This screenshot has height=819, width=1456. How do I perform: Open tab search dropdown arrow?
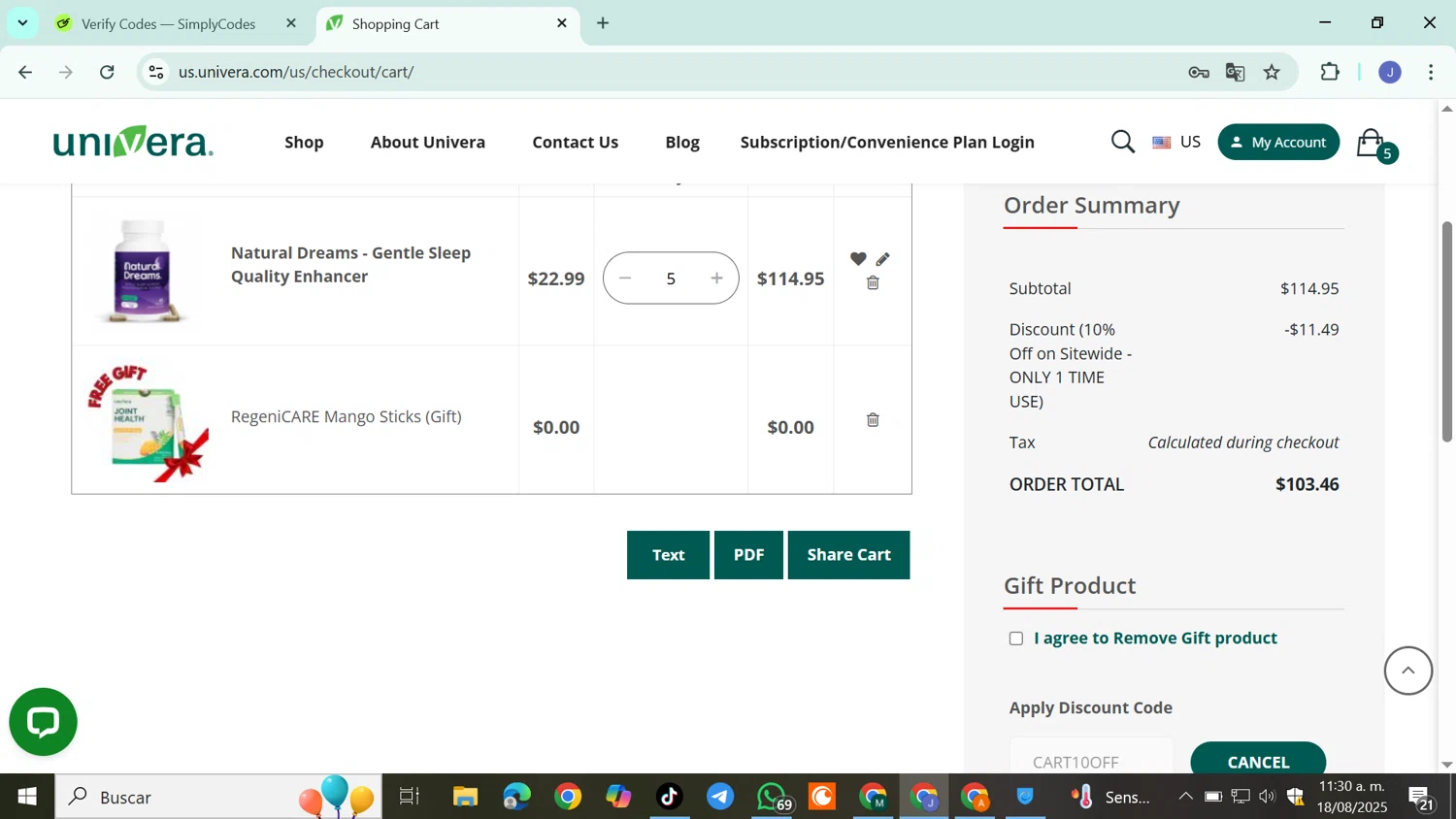(x=22, y=23)
